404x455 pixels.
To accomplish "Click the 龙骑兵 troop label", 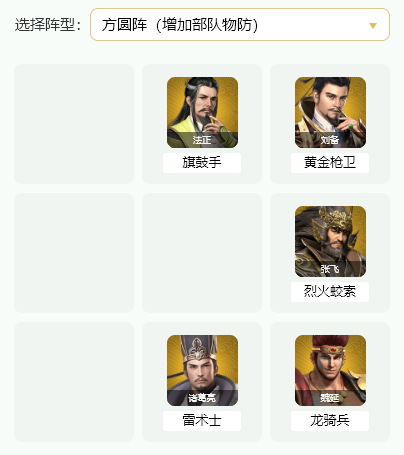I will (330, 421).
